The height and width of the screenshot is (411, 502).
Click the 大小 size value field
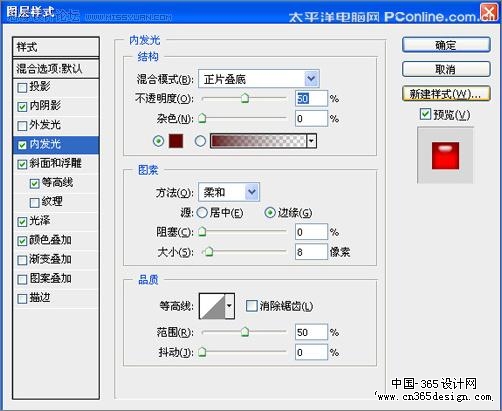(311, 252)
